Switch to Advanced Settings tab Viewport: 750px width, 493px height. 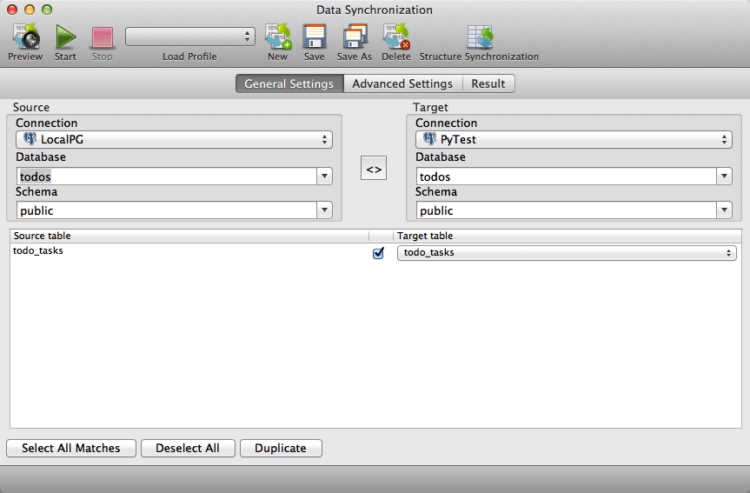402,84
